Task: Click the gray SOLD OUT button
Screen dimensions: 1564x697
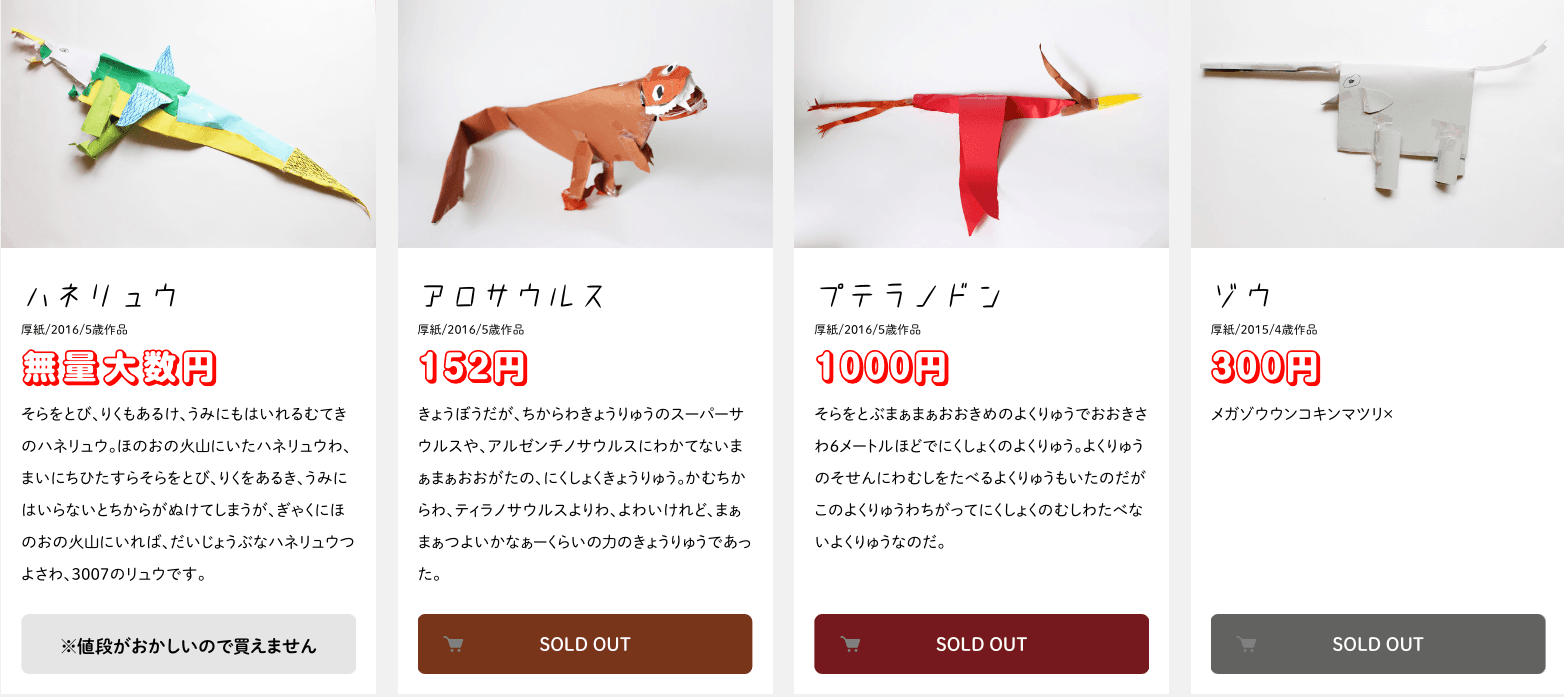Action: tap(1378, 644)
